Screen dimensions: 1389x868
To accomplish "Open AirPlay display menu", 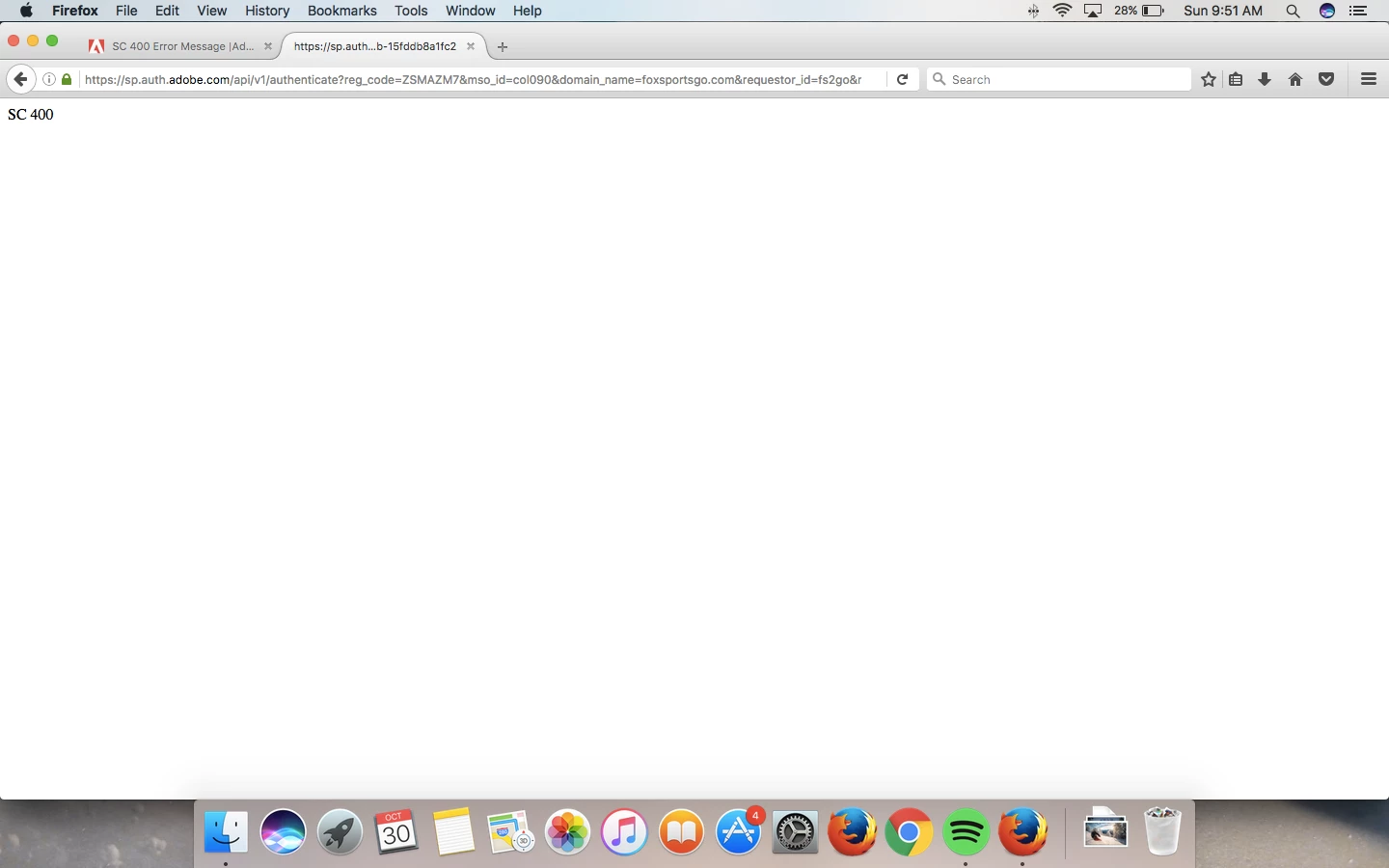I will [1093, 11].
